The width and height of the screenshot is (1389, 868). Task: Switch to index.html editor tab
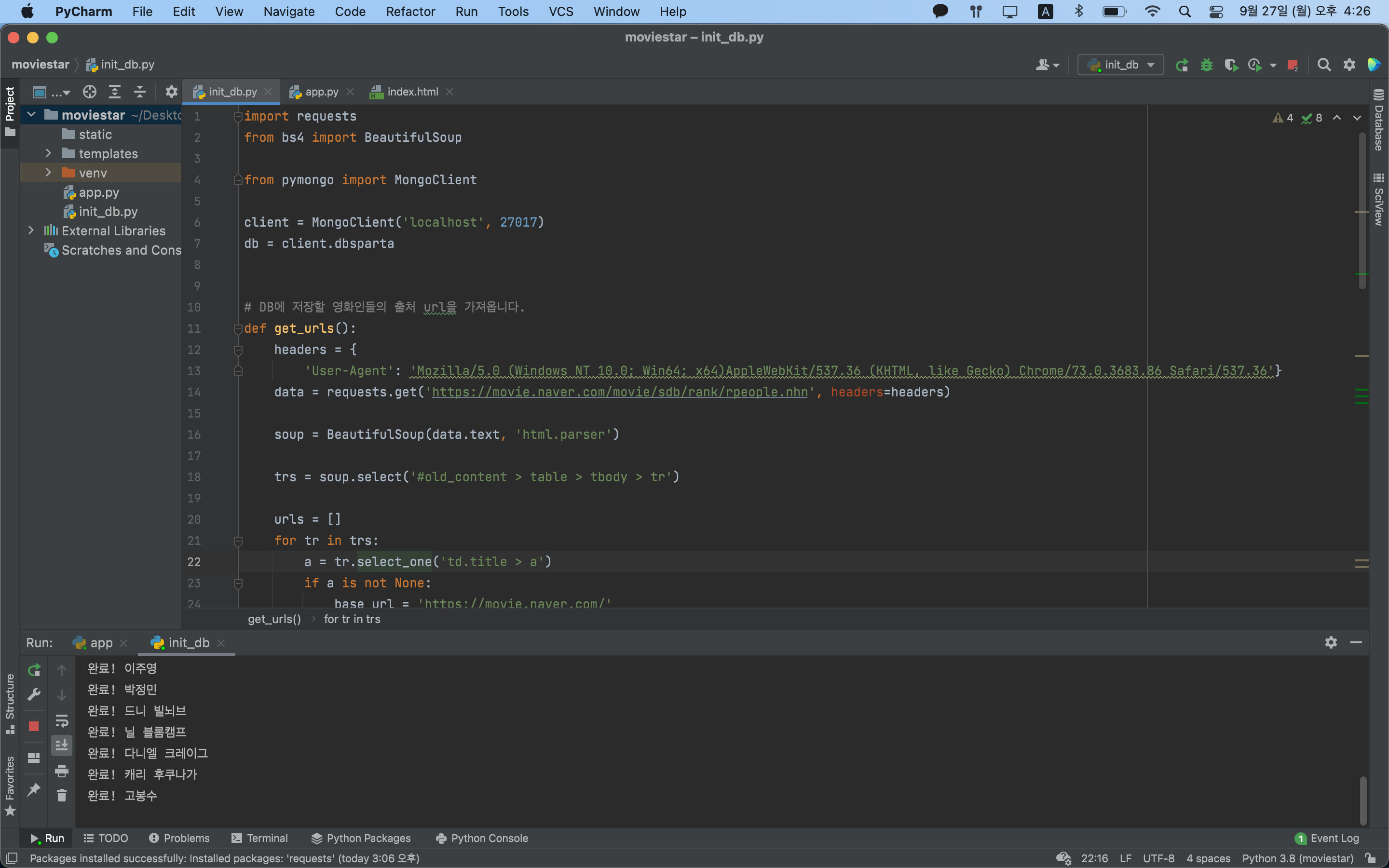[x=412, y=92]
